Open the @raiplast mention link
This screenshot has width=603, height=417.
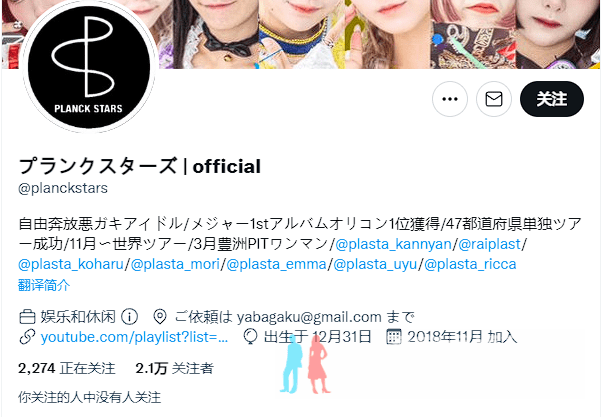[489, 244]
